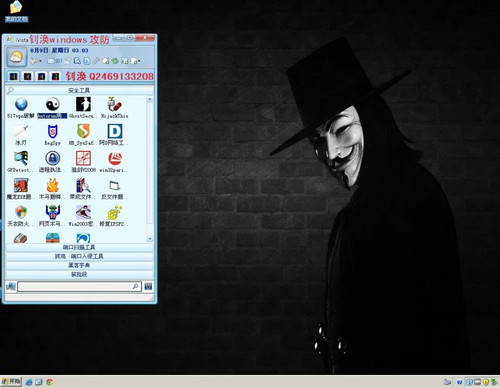Expand the 黑客字典 category bar
Screen dimensions: 500x388
point(79,265)
